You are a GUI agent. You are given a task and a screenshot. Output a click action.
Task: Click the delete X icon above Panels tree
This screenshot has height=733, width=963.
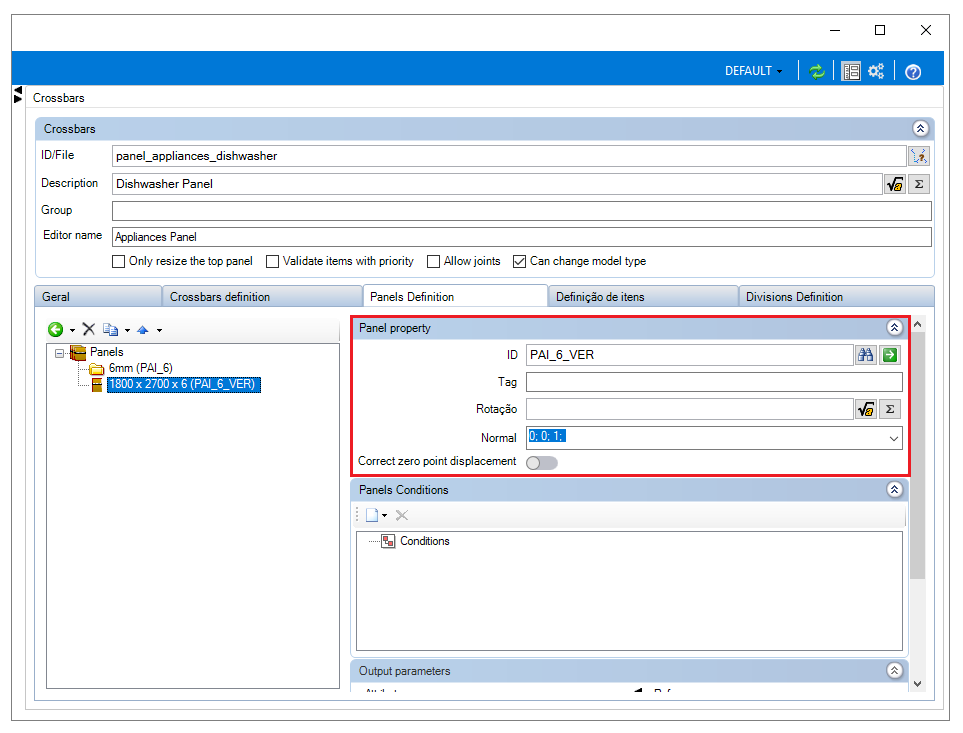[88, 330]
